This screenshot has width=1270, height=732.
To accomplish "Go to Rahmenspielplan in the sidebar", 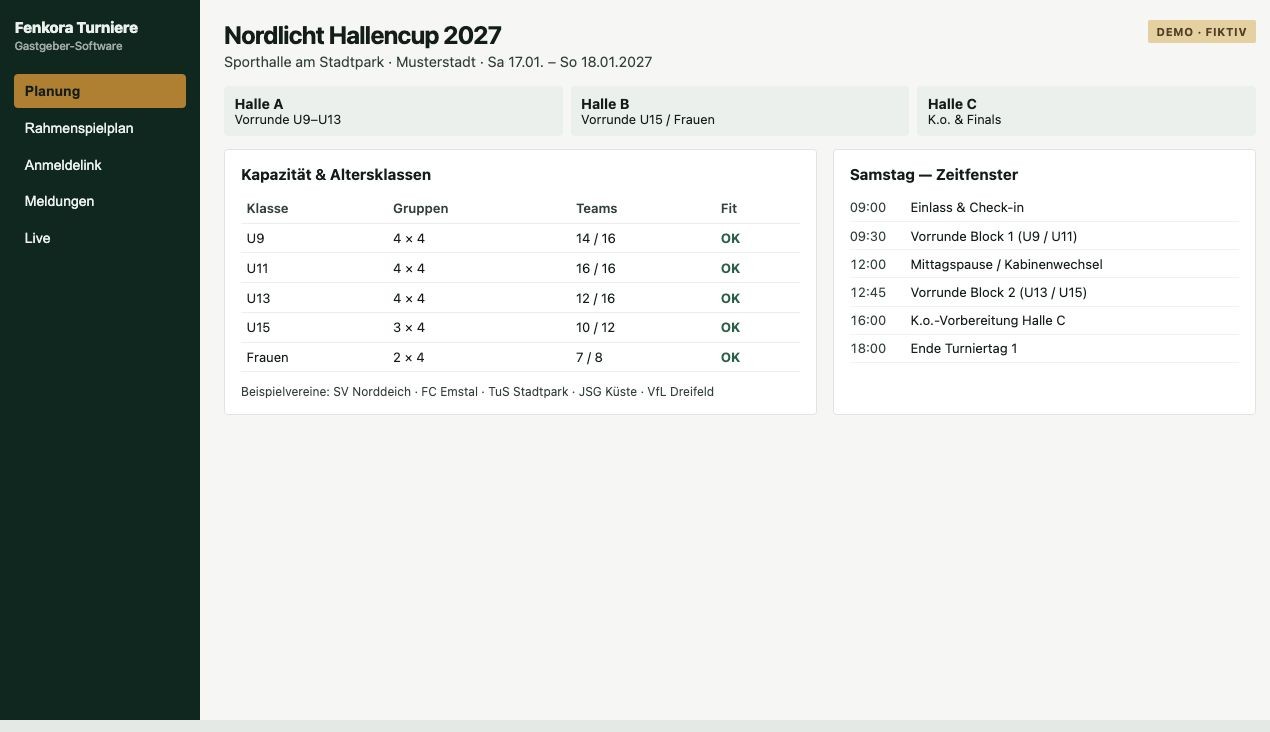I will [100, 128].
